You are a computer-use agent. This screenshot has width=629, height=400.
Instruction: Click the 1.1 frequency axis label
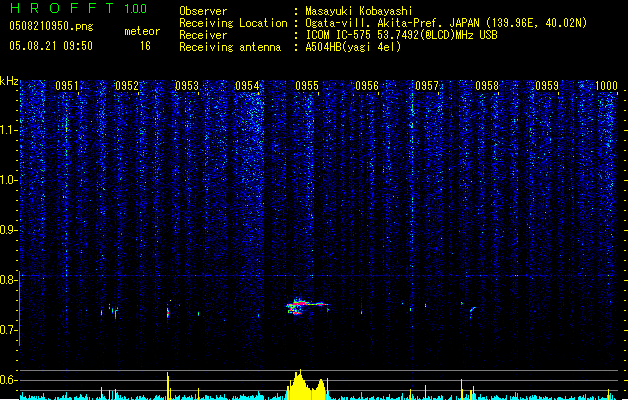click(x=8, y=130)
